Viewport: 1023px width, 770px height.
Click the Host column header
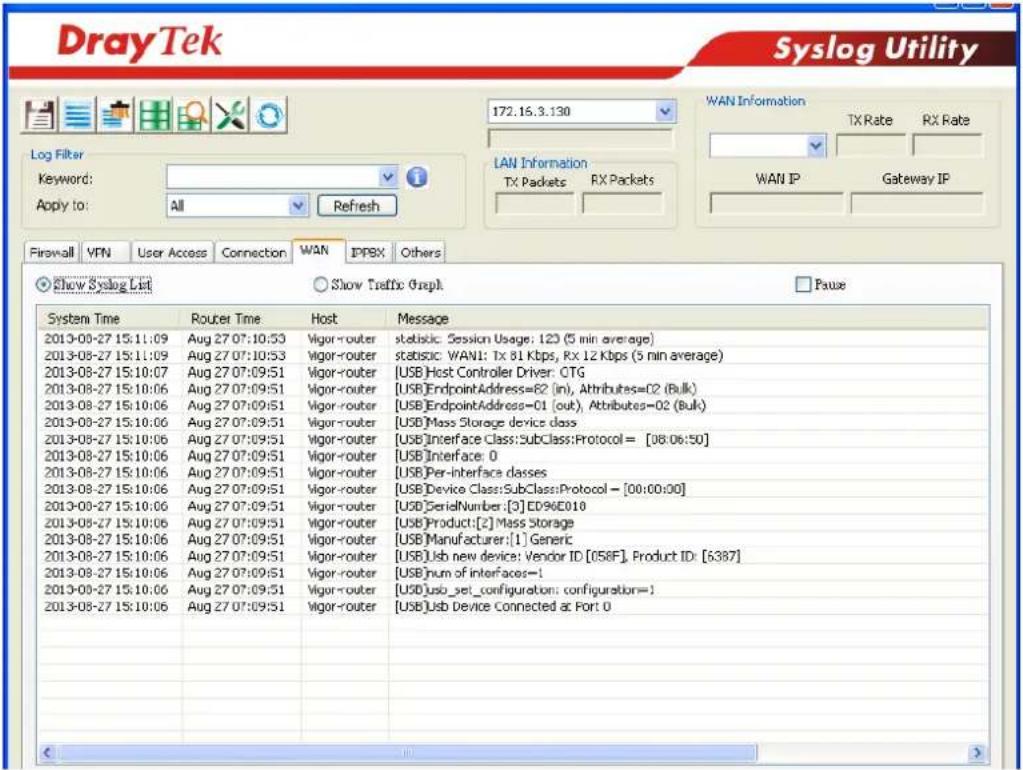tap(344, 318)
